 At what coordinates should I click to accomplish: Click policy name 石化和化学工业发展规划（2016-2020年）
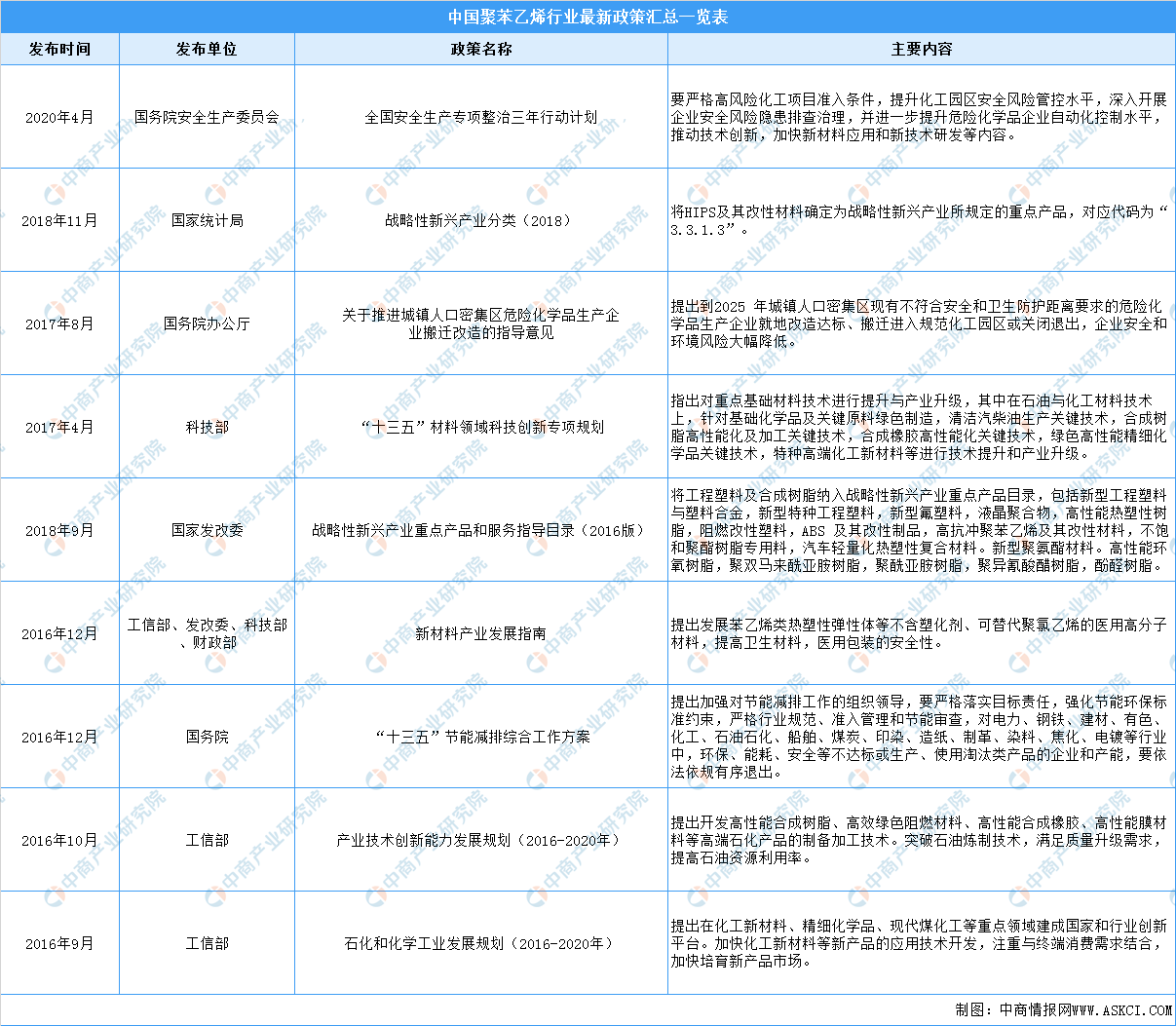[x=481, y=943]
